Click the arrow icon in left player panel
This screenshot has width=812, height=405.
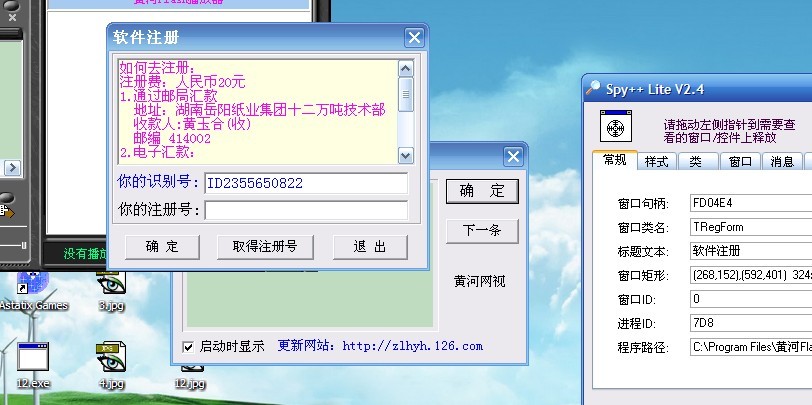click(7, 211)
